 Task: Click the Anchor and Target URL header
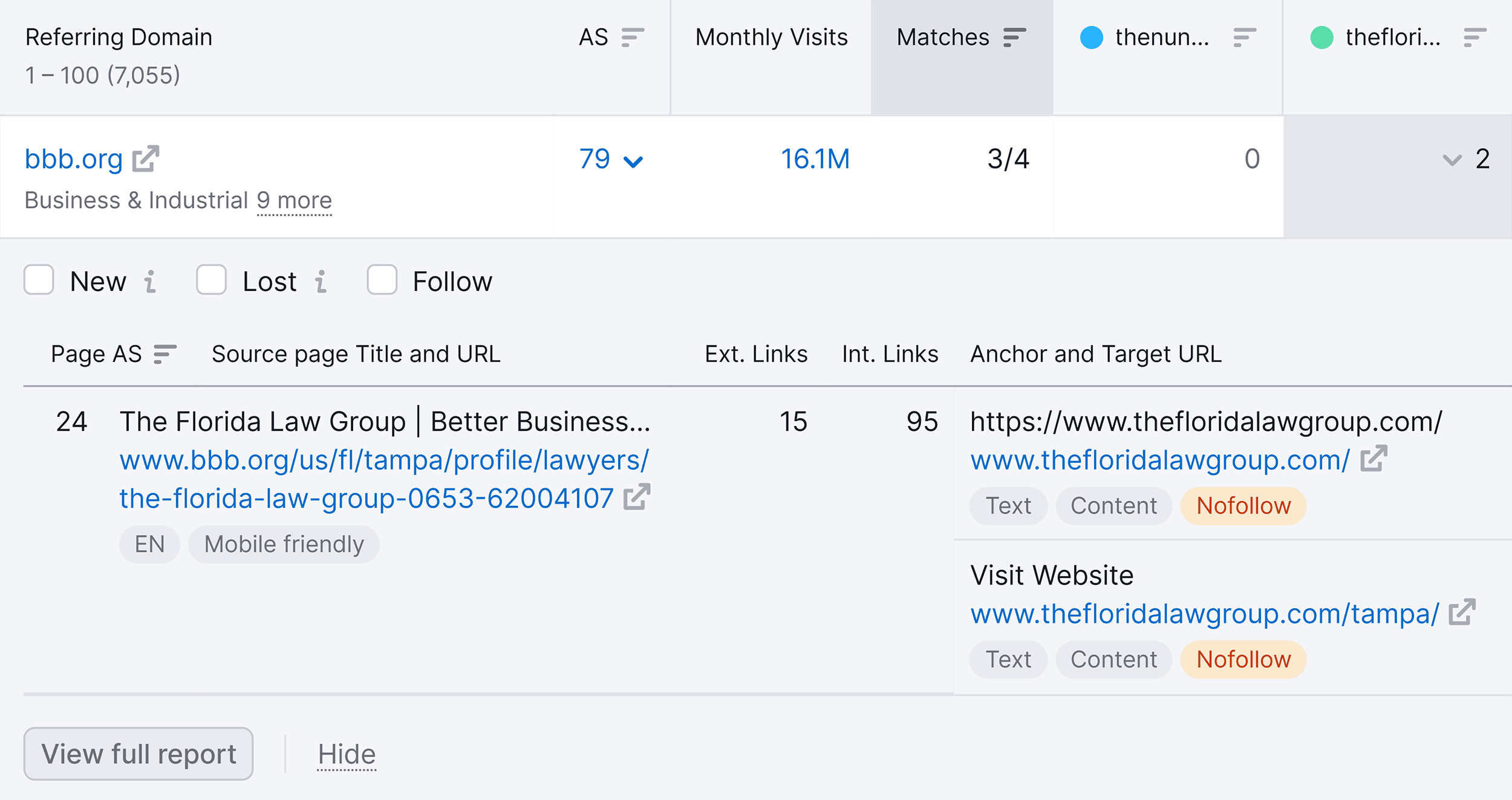pyautogui.click(x=1095, y=353)
